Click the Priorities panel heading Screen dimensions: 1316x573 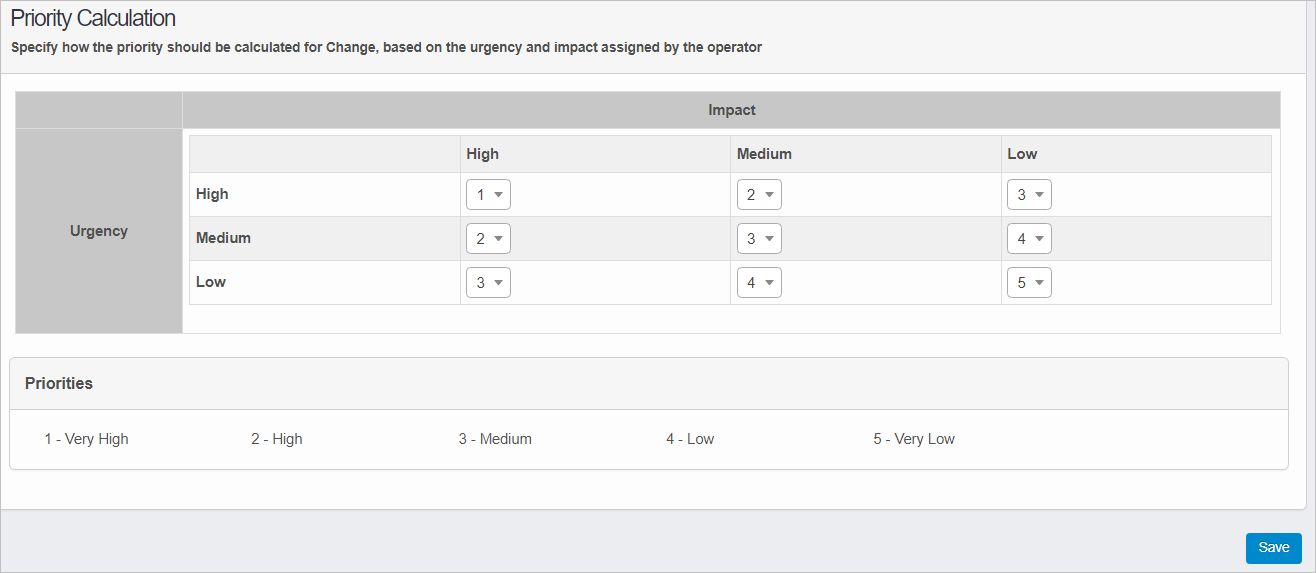tap(59, 383)
